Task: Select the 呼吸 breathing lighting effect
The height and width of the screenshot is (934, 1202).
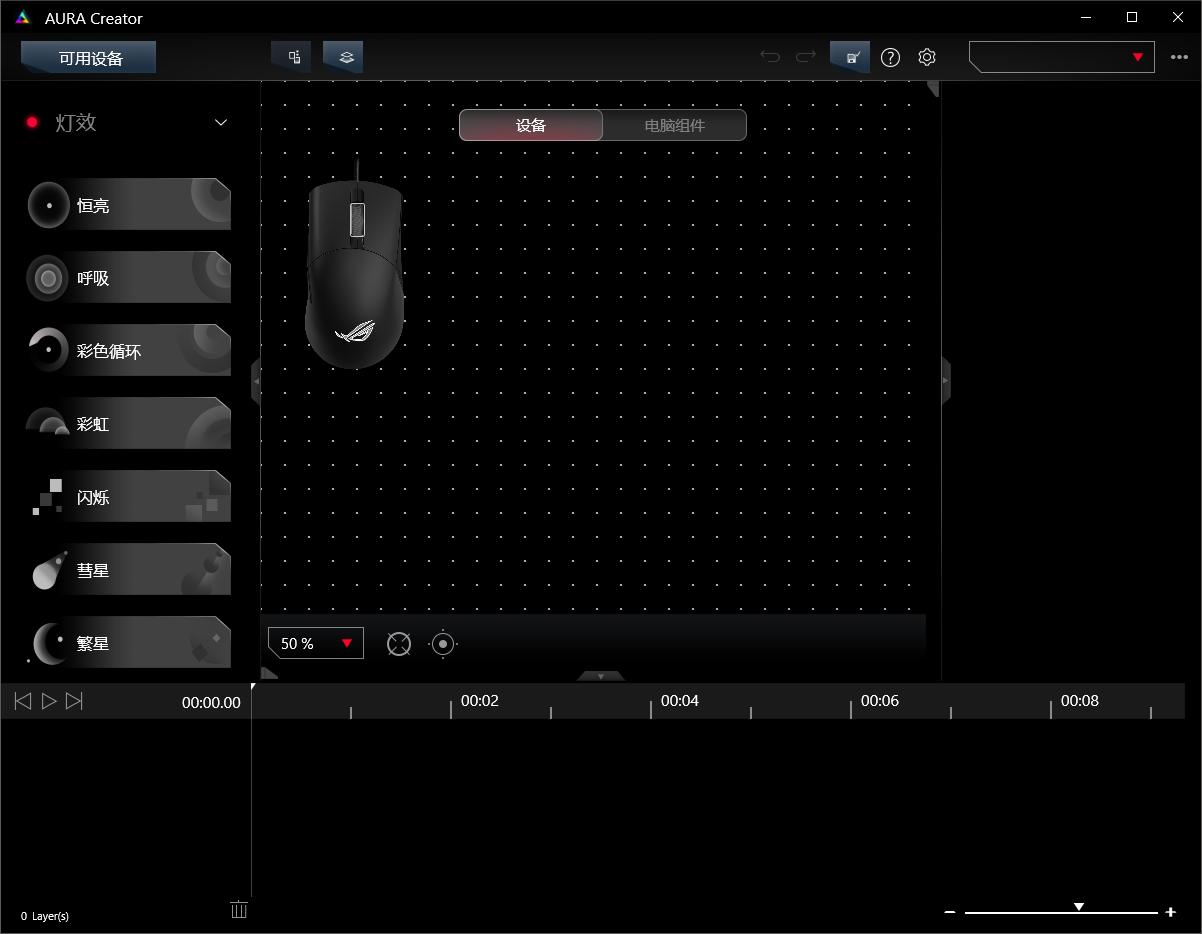Action: coord(128,278)
